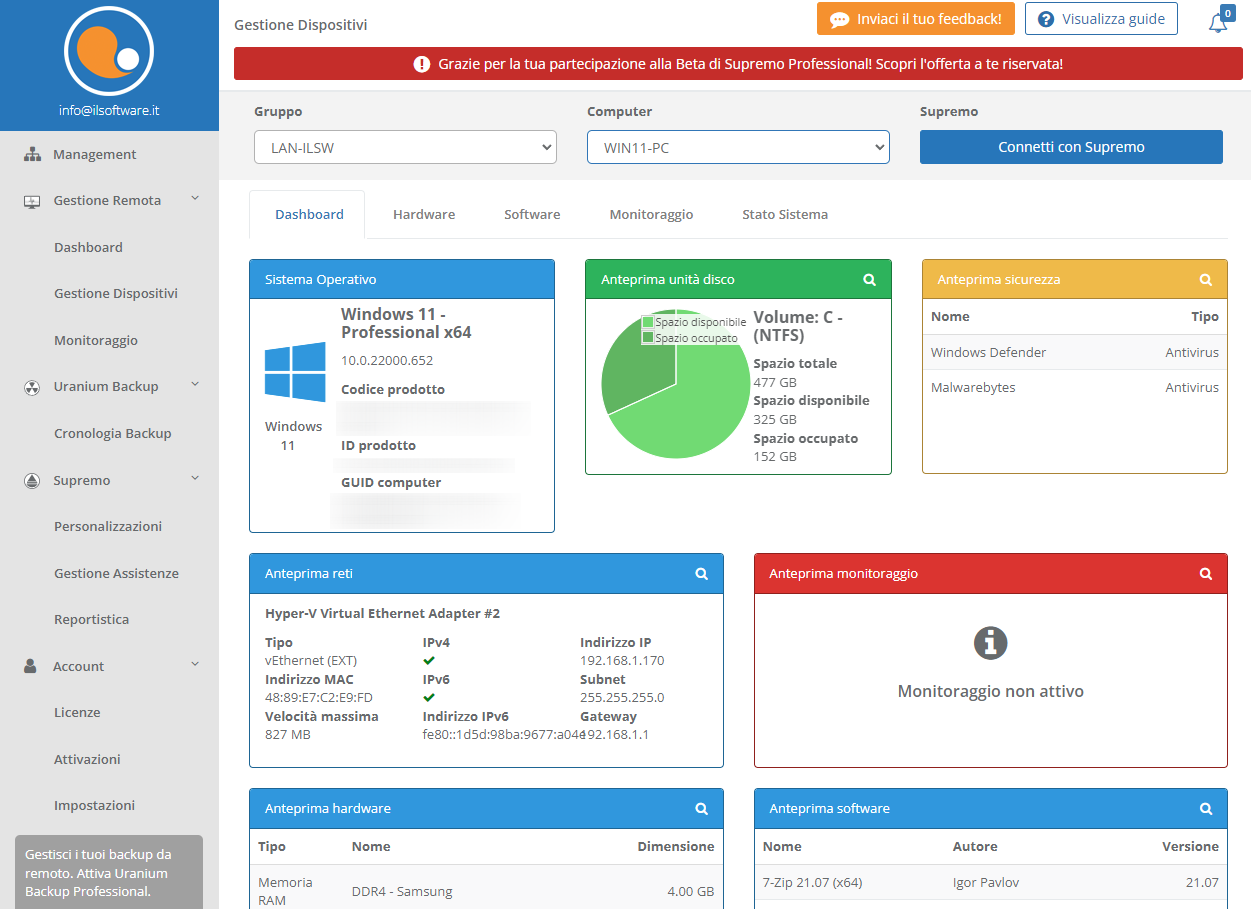Click the Monitoraggio non attivo message
Image resolution: width=1251 pixels, height=909 pixels.
coord(990,691)
